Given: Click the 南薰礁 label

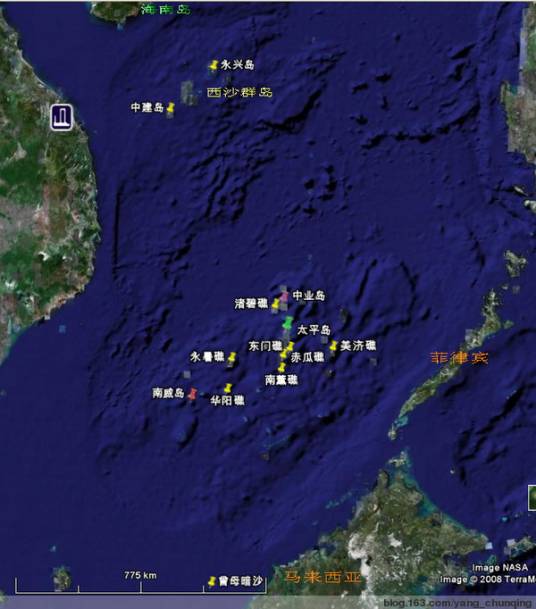Looking at the screenshot, I should (282, 379).
